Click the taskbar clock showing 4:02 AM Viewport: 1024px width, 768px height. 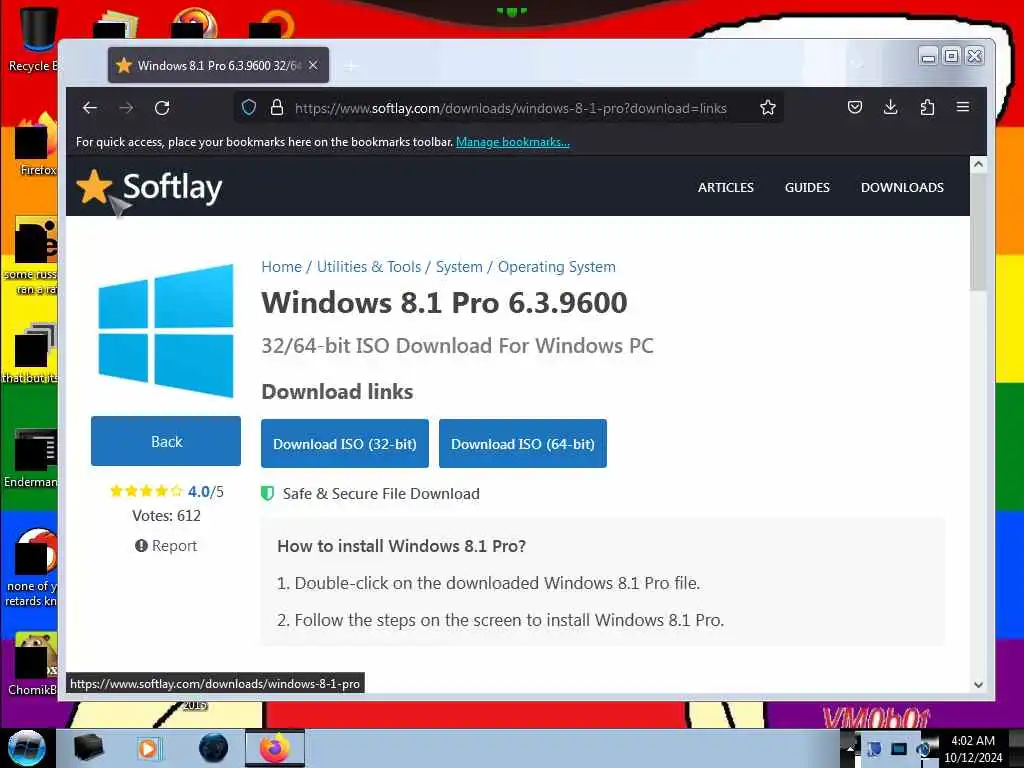point(972,749)
